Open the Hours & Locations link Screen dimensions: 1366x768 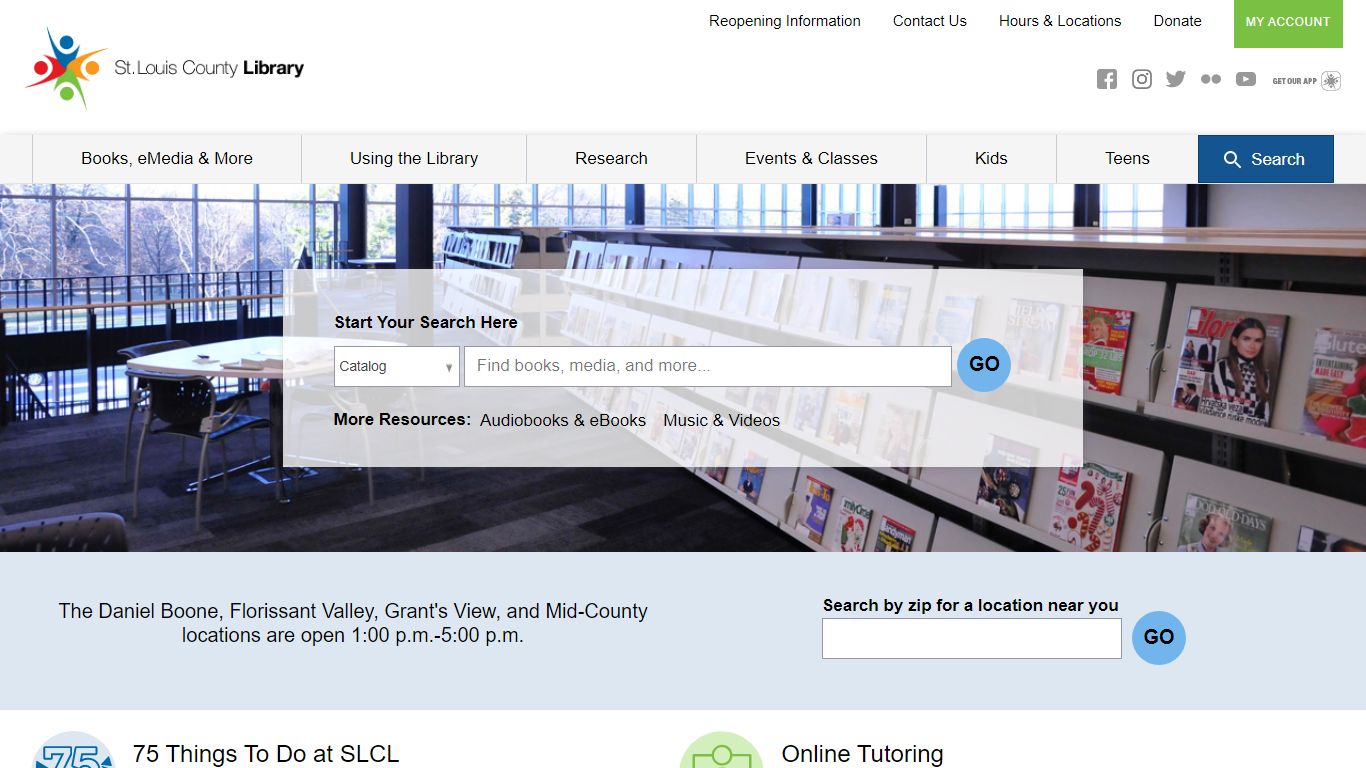point(1060,21)
